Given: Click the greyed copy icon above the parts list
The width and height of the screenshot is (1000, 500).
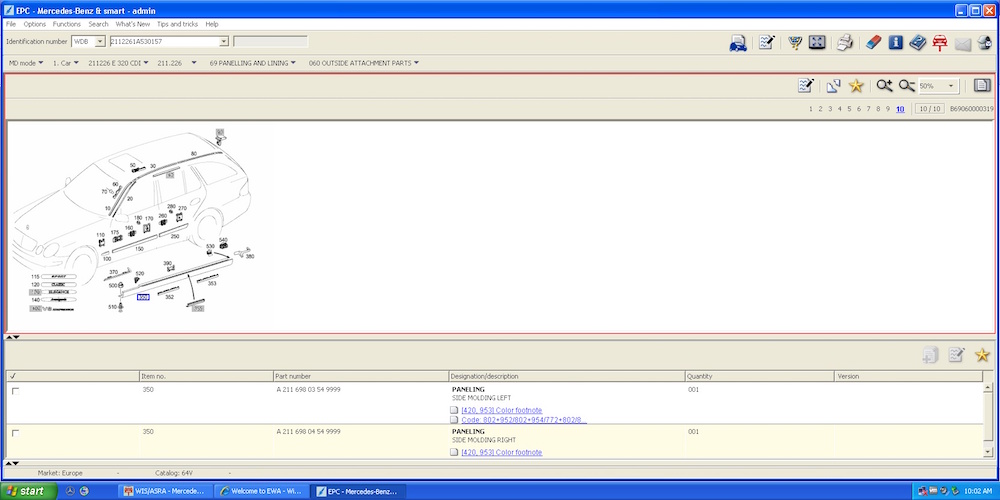Looking at the screenshot, I should pyautogui.click(x=930, y=355).
